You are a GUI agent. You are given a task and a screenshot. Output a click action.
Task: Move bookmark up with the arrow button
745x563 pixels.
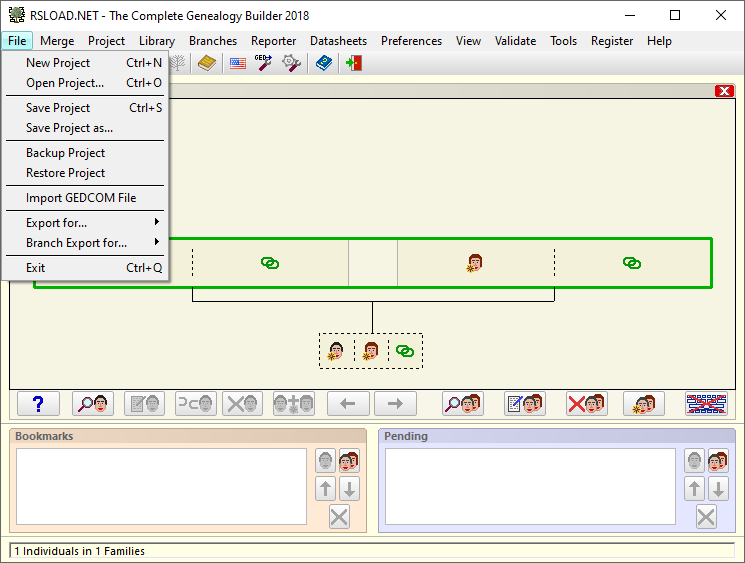(x=325, y=489)
